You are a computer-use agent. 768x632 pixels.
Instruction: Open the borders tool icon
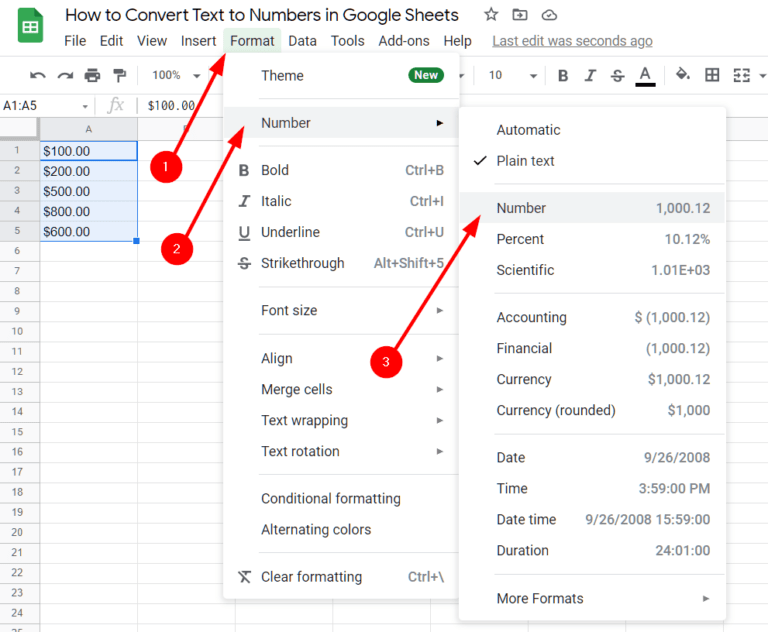coord(712,75)
